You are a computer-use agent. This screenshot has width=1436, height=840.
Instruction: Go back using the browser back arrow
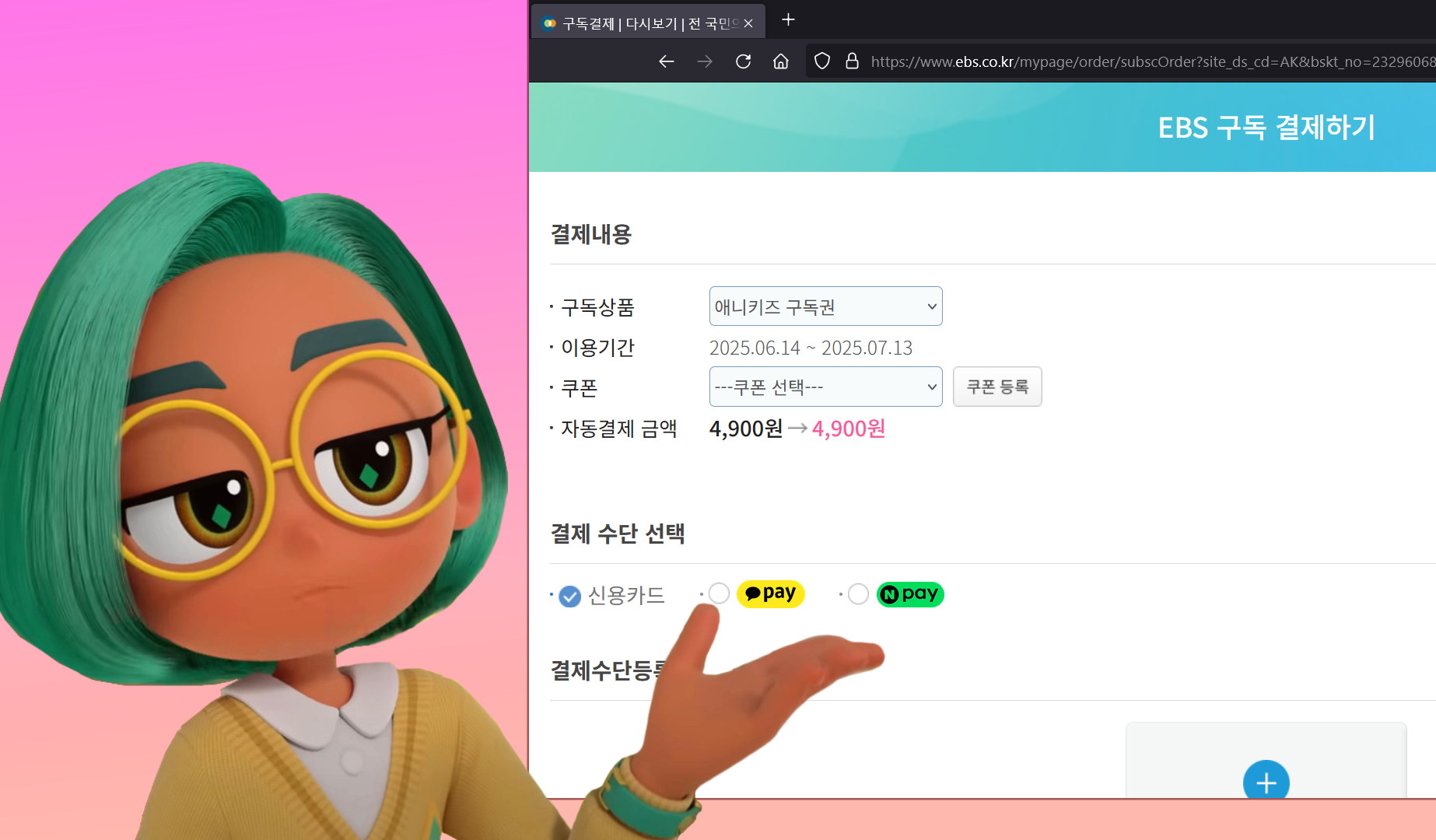tap(666, 61)
